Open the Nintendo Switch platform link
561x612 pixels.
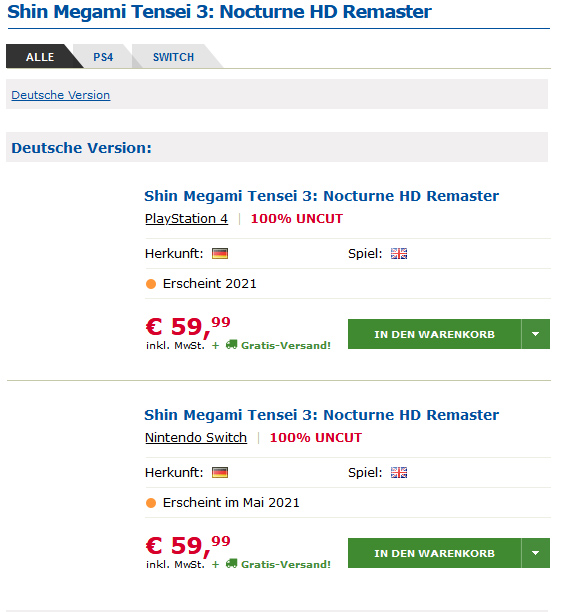pyautogui.click(x=196, y=438)
